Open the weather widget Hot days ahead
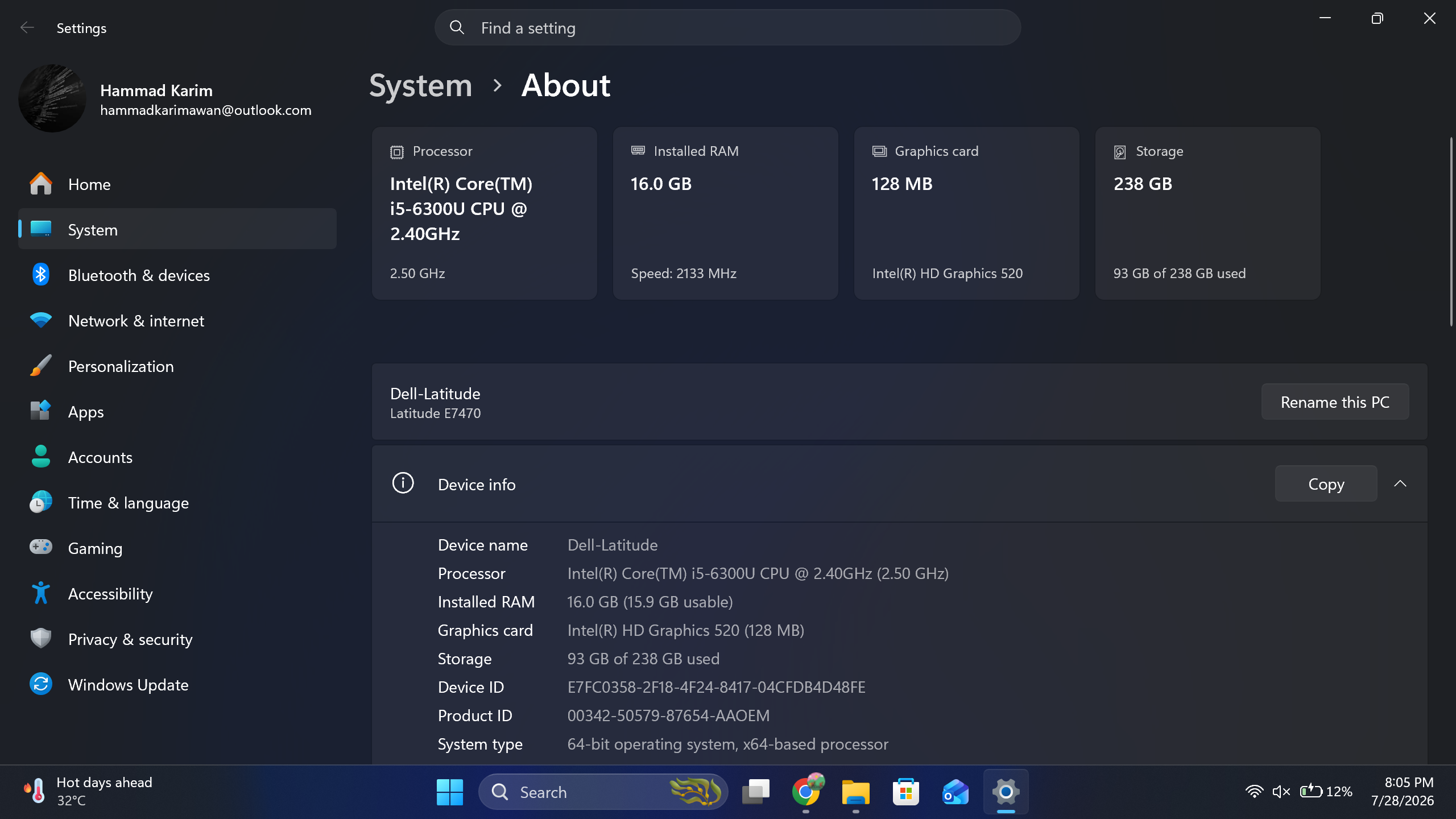The image size is (1456, 819). (x=89, y=791)
